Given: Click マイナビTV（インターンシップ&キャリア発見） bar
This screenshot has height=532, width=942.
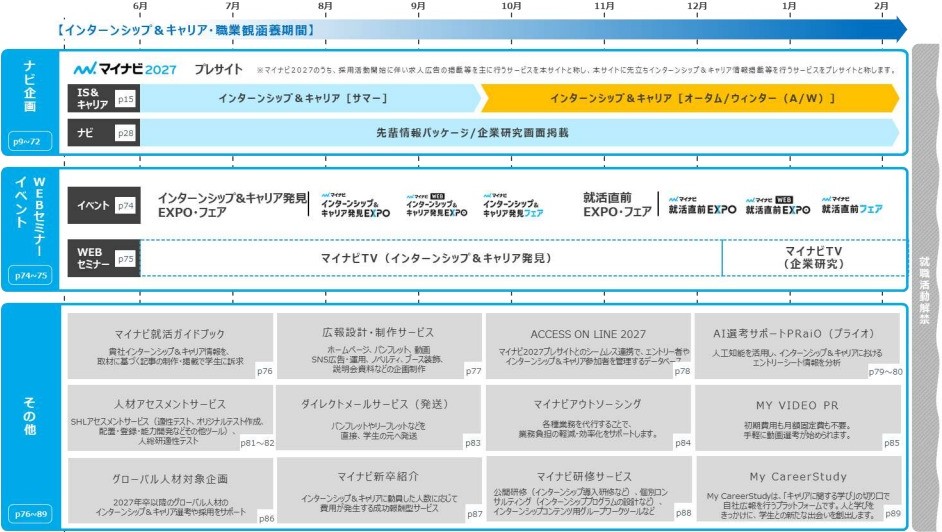Looking at the screenshot, I should (x=431, y=258).
